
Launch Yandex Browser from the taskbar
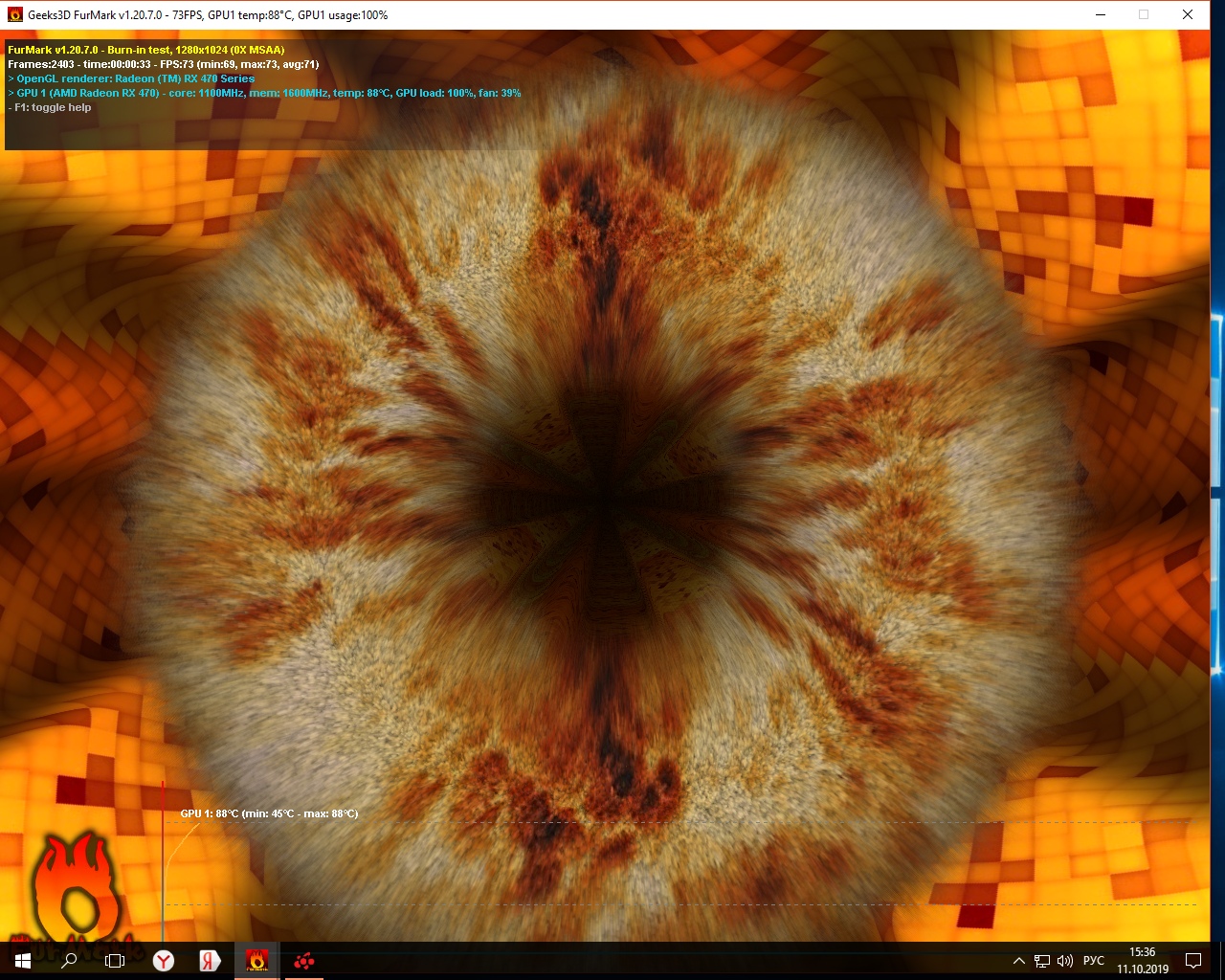pos(164,961)
